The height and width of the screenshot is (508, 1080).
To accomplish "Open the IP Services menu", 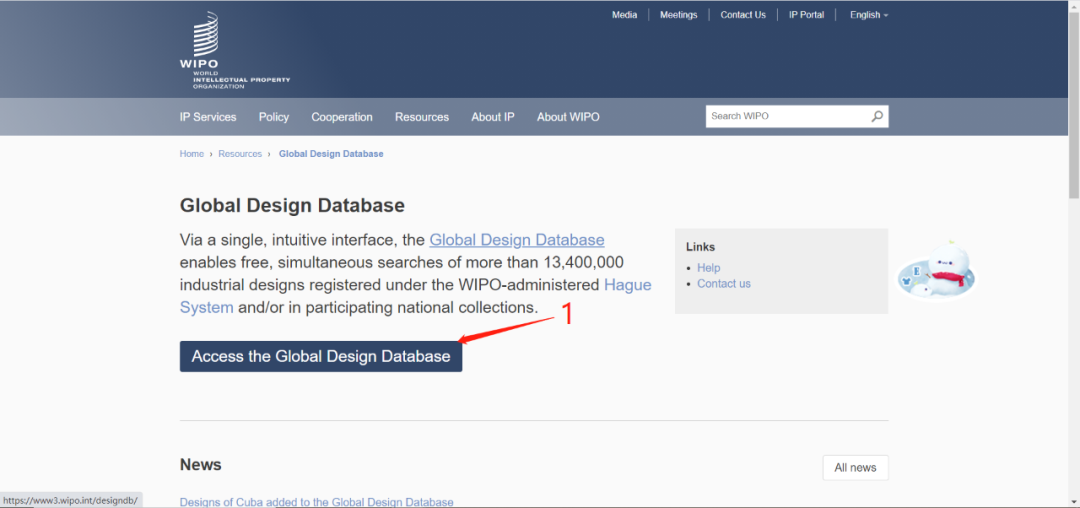I will [208, 117].
